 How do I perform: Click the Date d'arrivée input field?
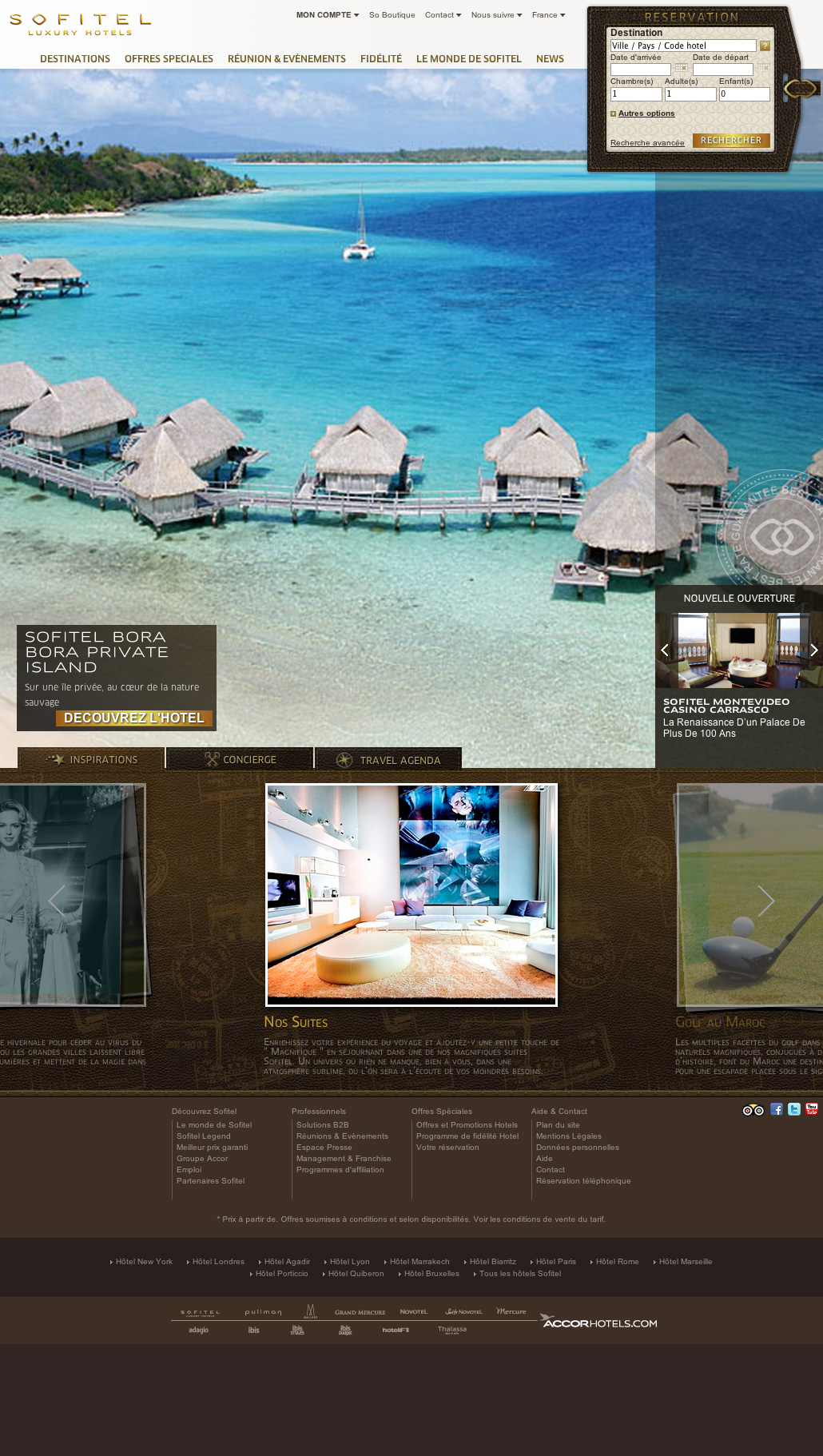pos(641,70)
